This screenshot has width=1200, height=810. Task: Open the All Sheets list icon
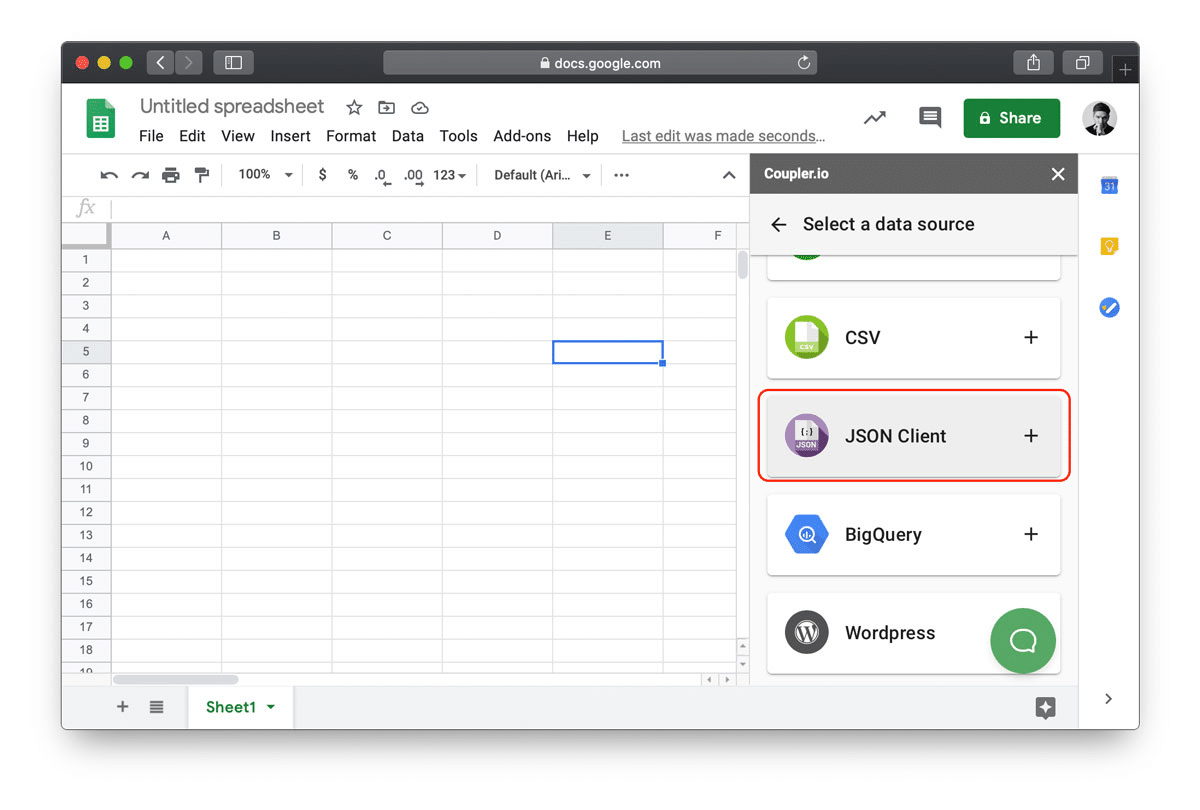click(157, 707)
